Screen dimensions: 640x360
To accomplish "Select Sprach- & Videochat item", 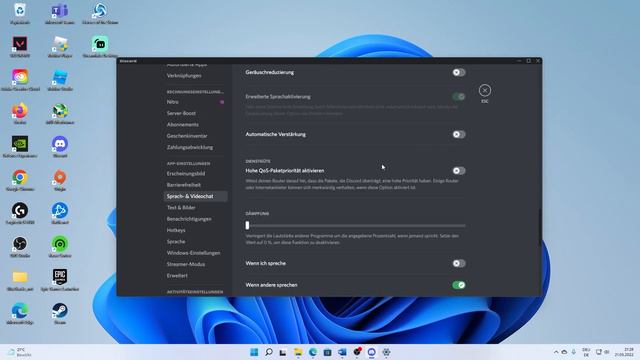I will tap(196, 196).
